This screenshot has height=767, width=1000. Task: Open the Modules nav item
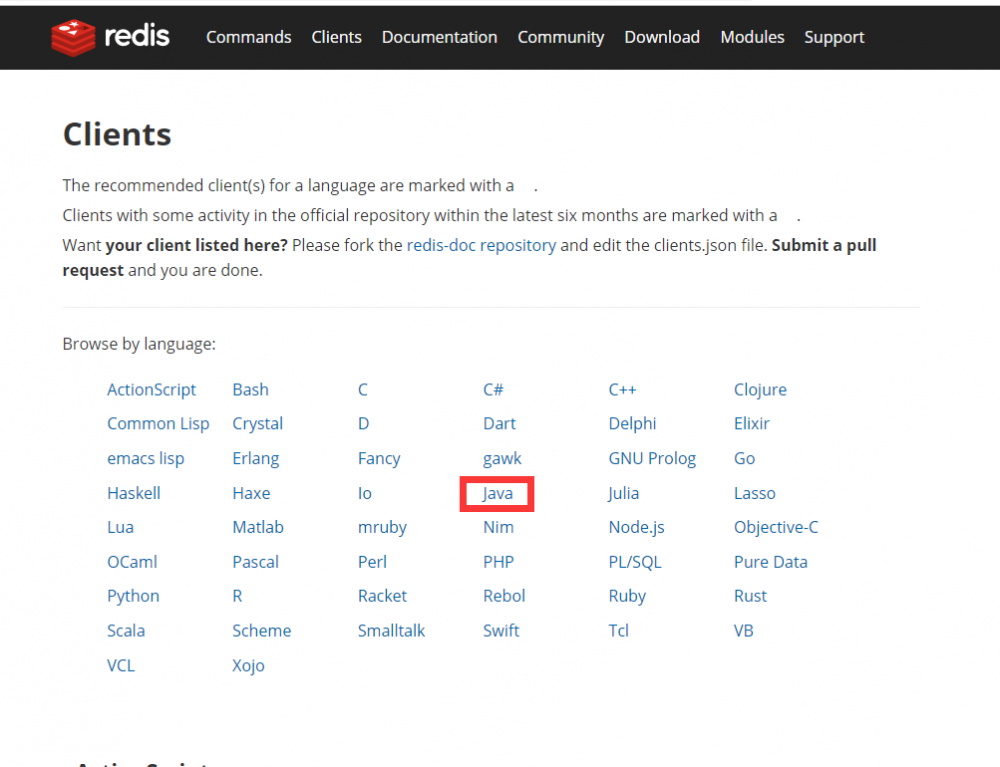[753, 38]
